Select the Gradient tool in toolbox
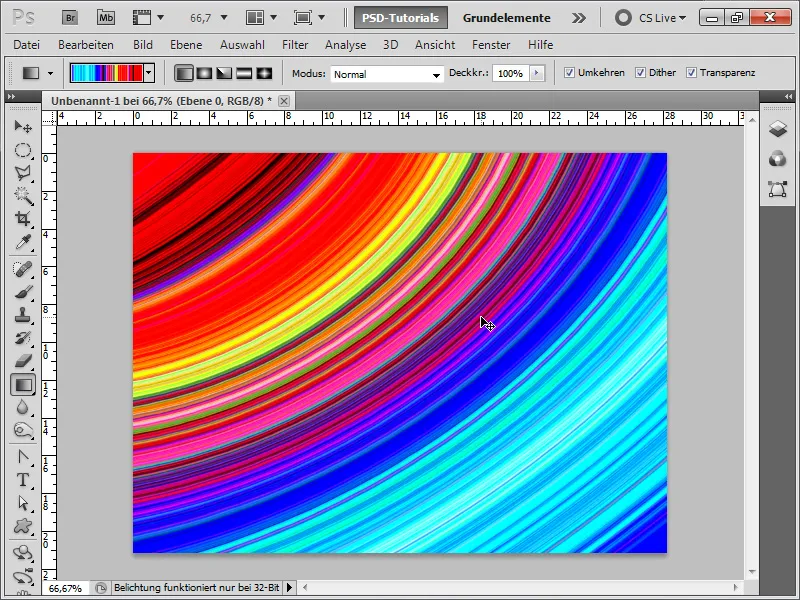 point(23,385)
